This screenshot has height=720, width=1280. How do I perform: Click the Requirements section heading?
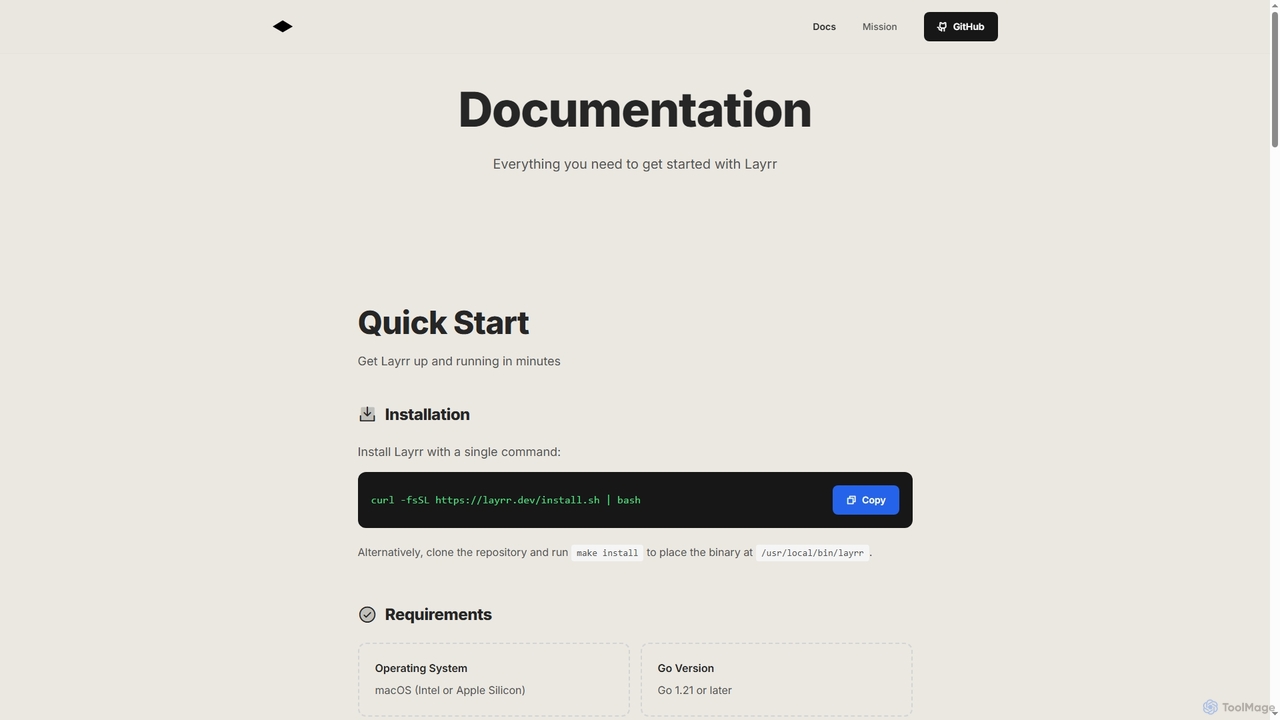point(438,615)
